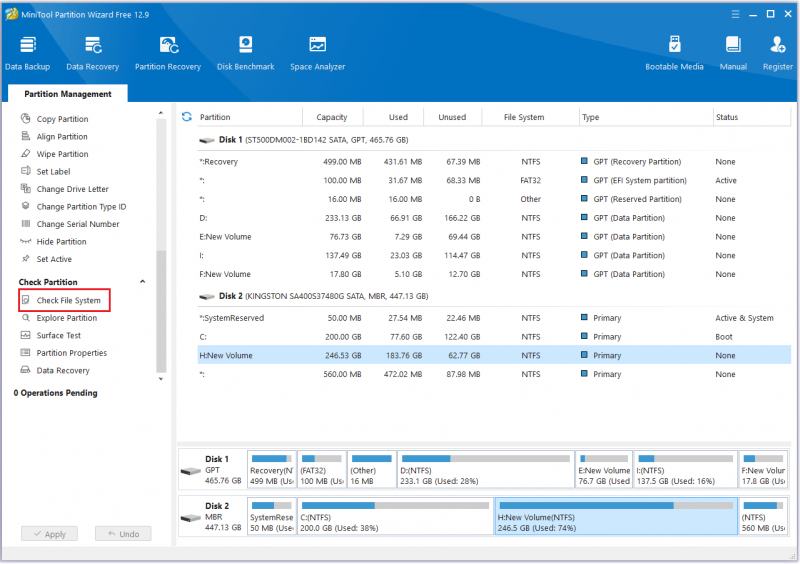This screenshot has width=800, height=564.
Task: Sort by Unused column header
Action: (x=452, y=117)
